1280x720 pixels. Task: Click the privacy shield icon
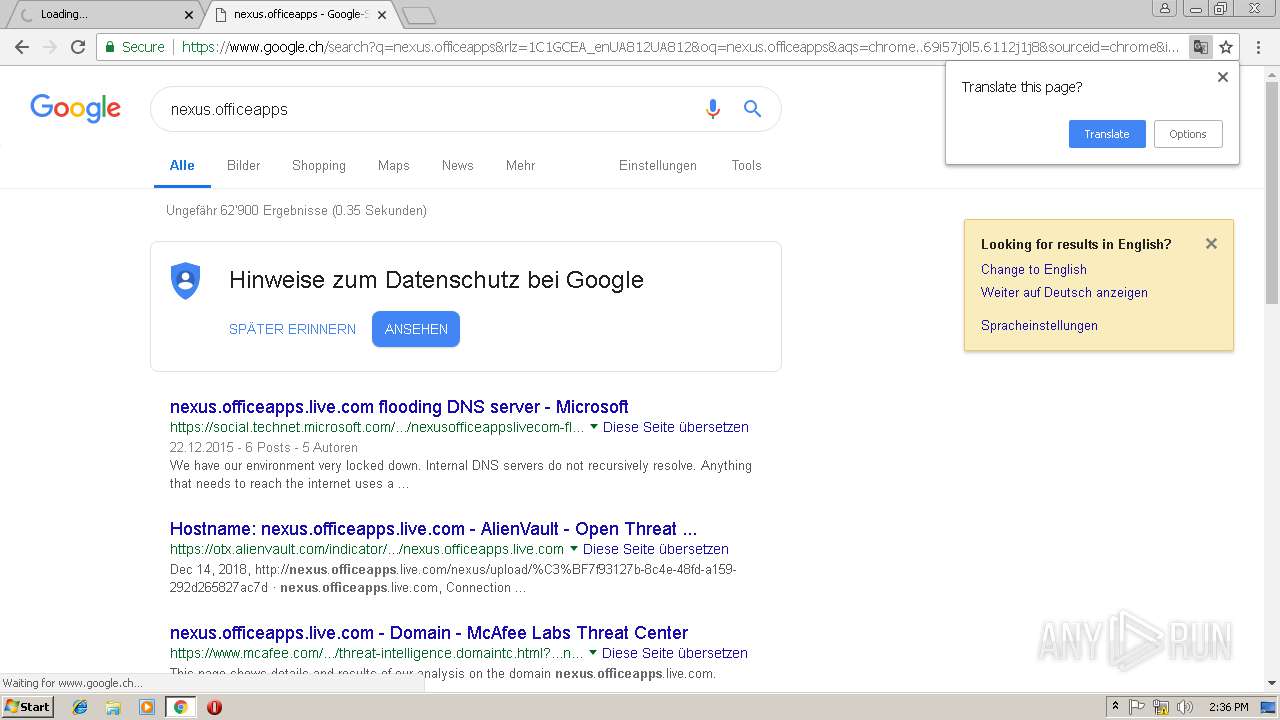(186, 281)
